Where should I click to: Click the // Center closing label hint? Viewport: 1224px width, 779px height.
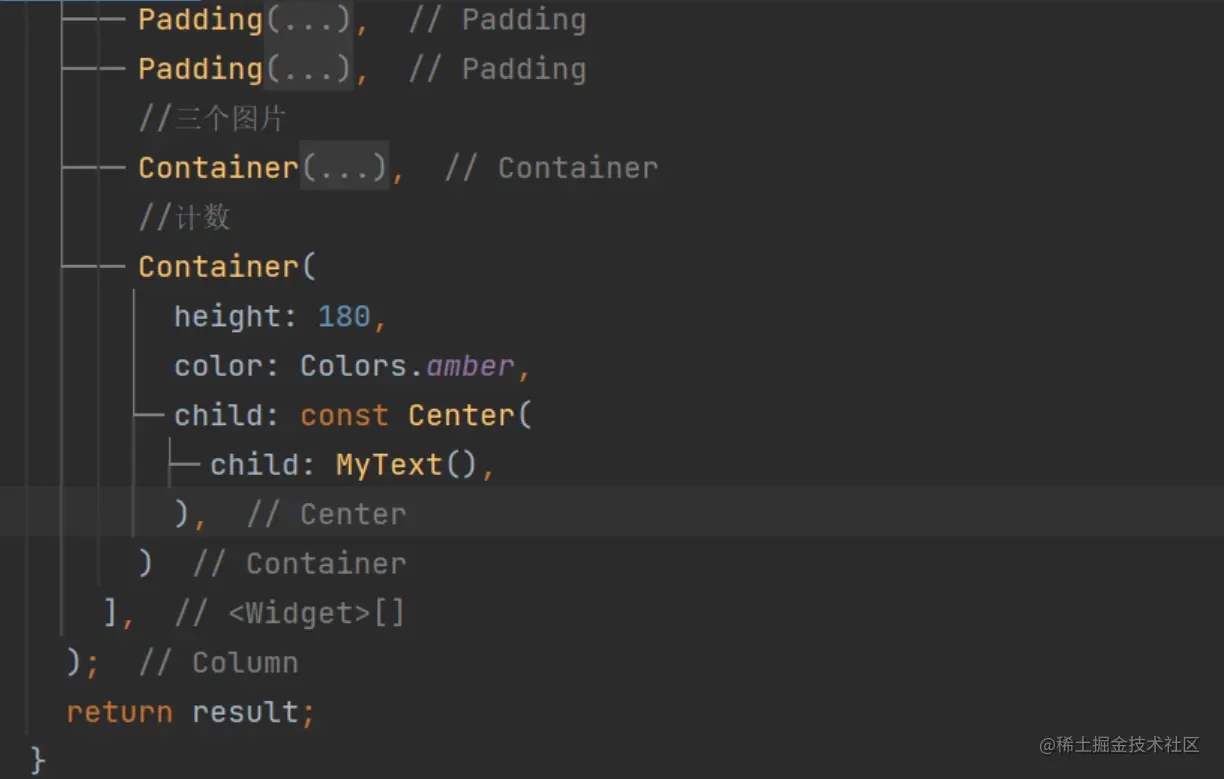click(x=326, y=514)
